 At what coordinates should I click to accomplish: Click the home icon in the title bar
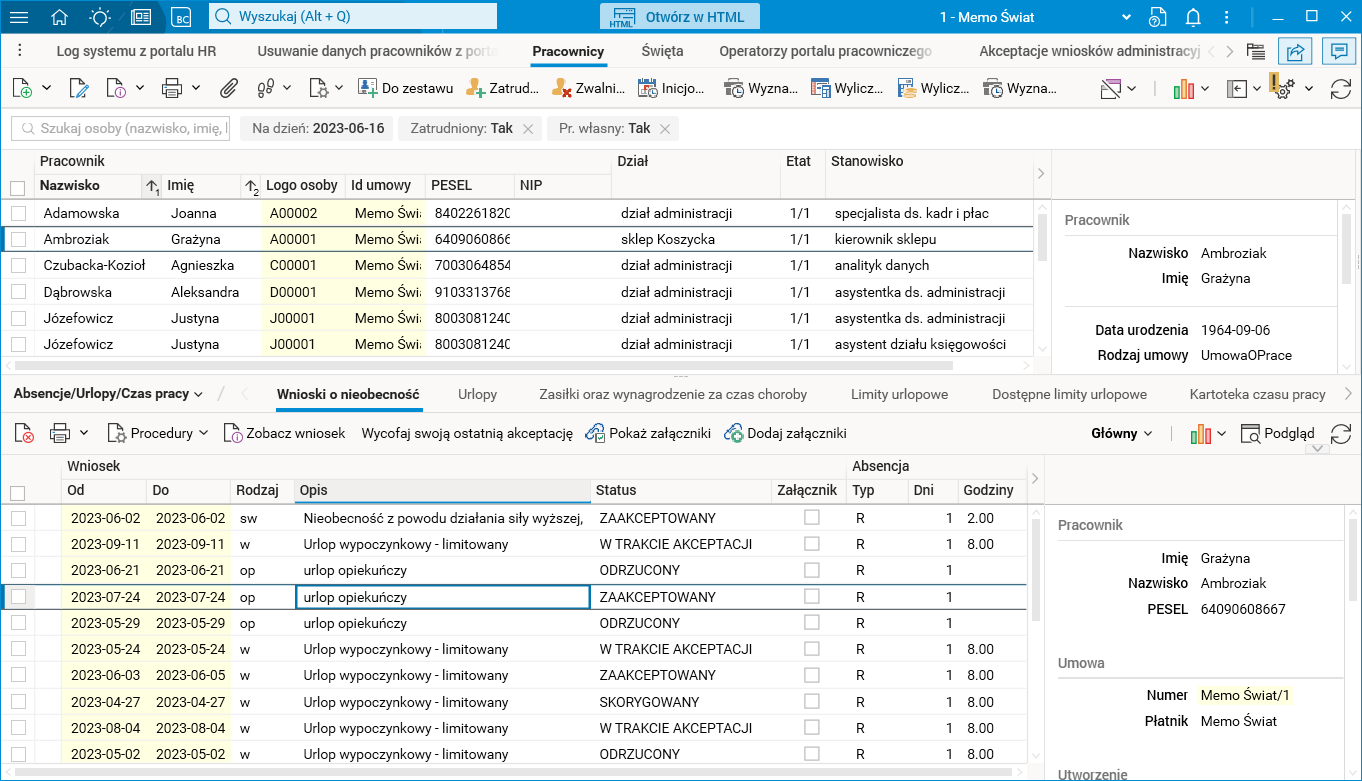click(59, 17)
